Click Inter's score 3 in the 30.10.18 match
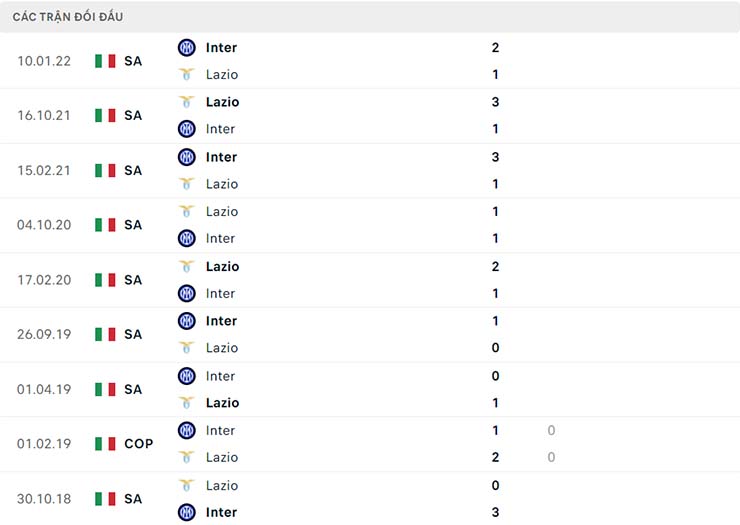740x525 pixels. pyautogui.click(x=496, y=512)
